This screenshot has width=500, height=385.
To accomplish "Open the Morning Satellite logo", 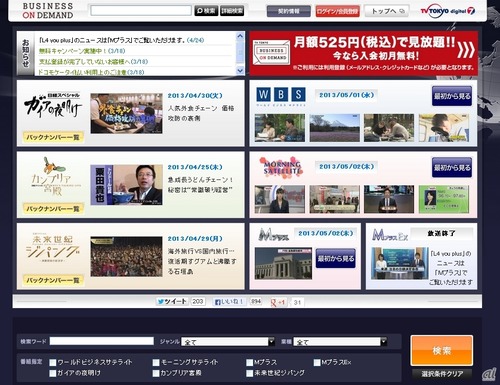I will (282, 167).
